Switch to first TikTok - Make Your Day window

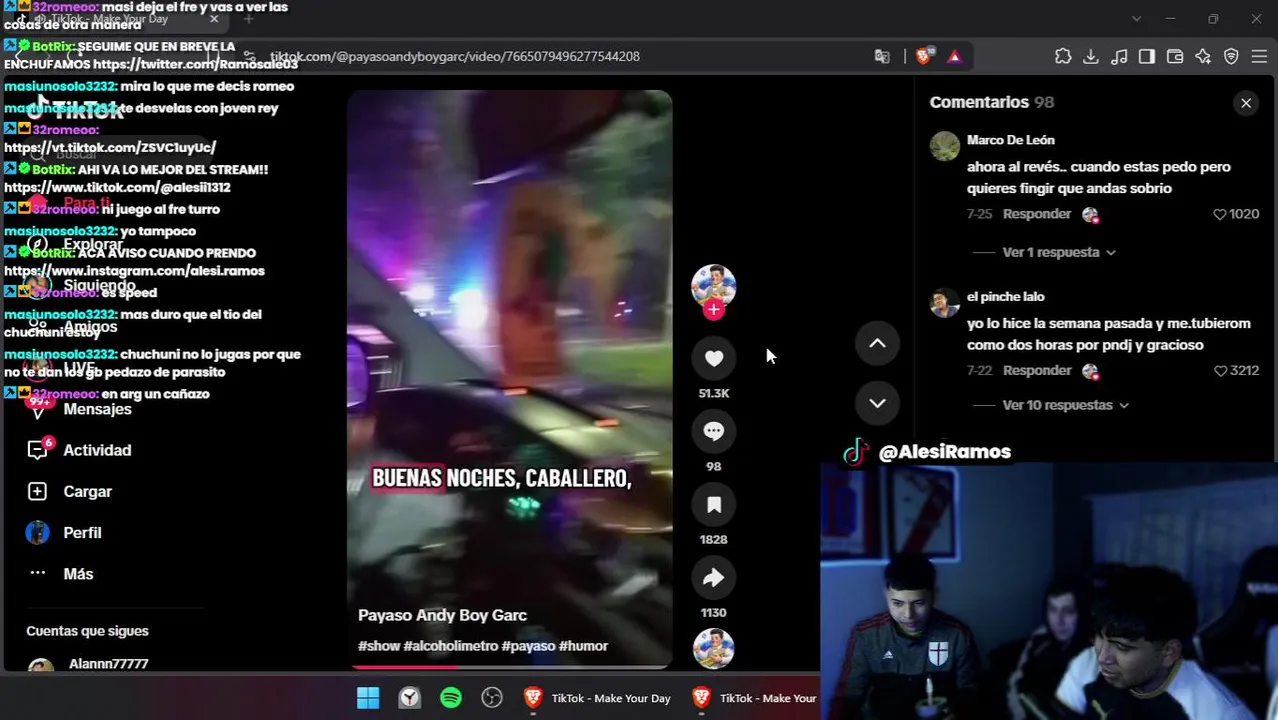597,698
